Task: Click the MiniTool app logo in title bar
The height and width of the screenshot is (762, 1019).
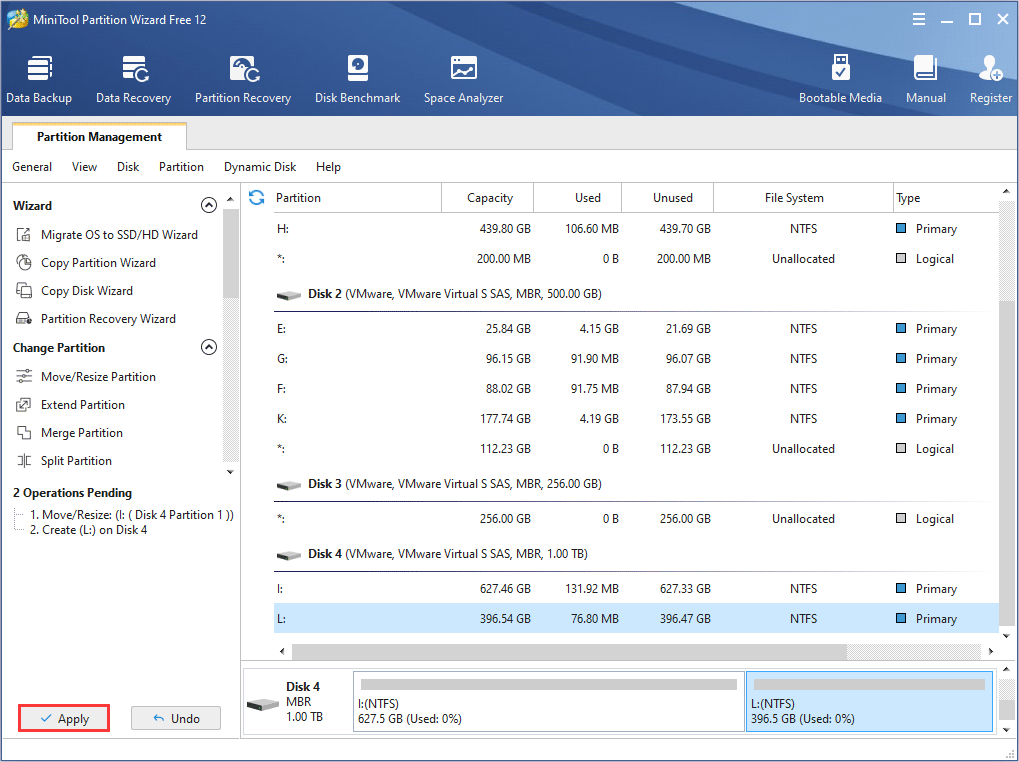Action: click(x=17, y=19)
